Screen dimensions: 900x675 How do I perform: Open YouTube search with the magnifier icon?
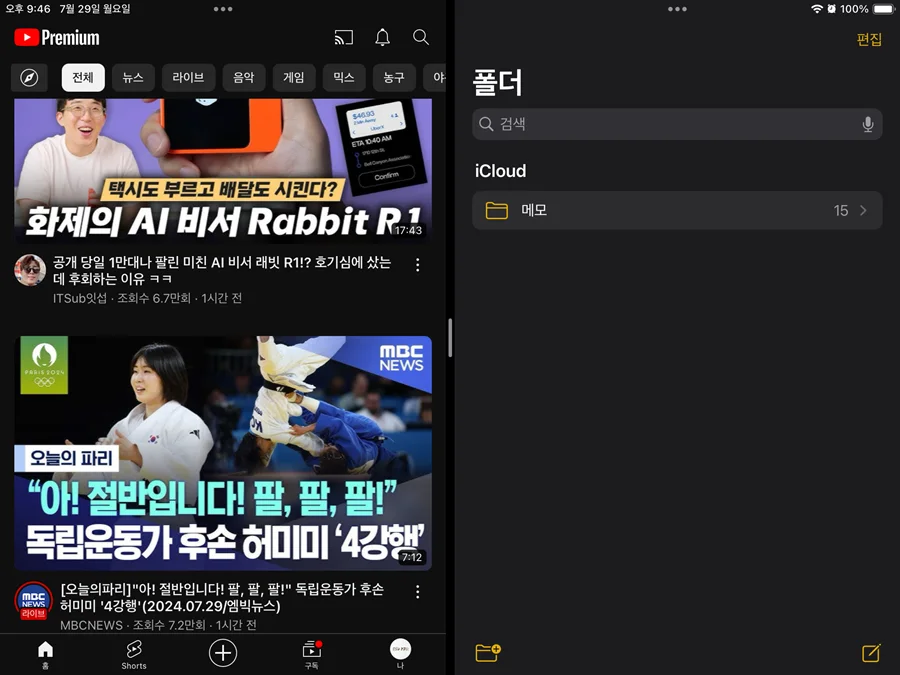(x=420, y=37)
